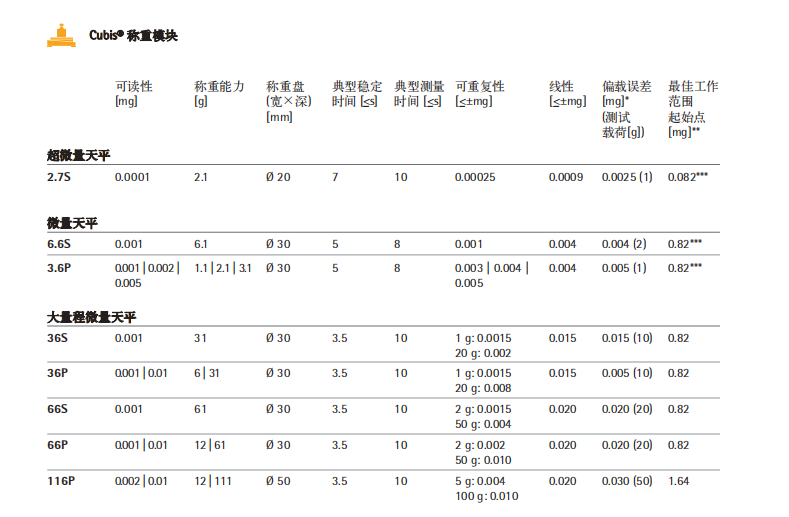Click the column header '称重盘 (宽×深) [mm]'

coord(289,101)
